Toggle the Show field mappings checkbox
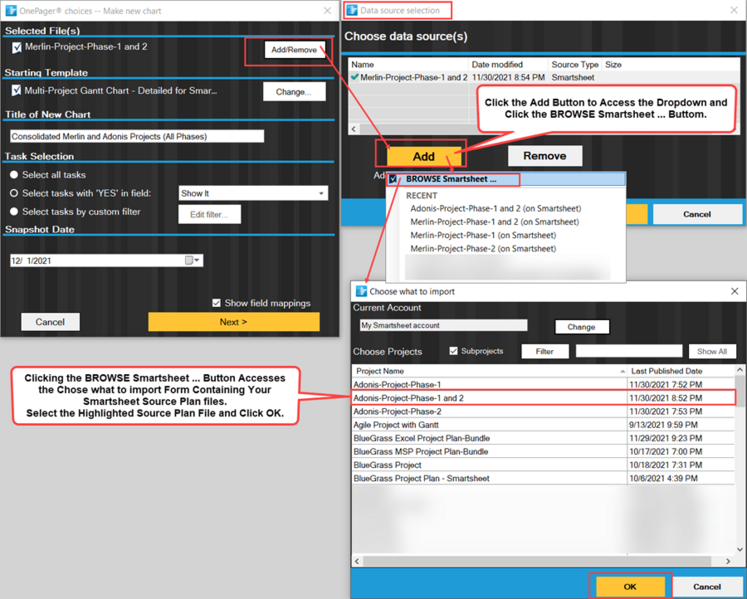Image resolution: width=747 pixels, height=599 pixels. click(216, 303)
